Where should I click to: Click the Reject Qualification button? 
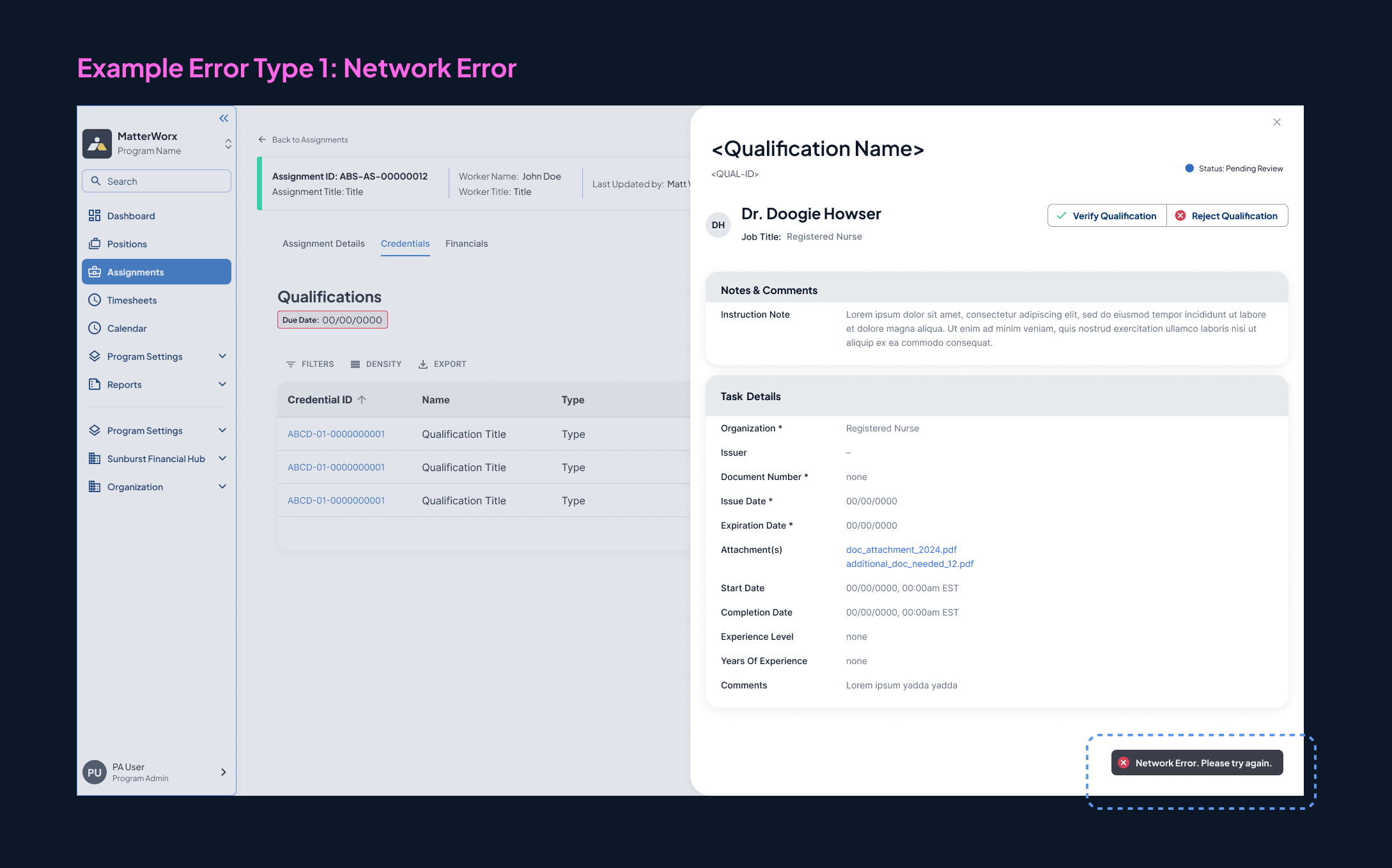[x=1227, y=216]
